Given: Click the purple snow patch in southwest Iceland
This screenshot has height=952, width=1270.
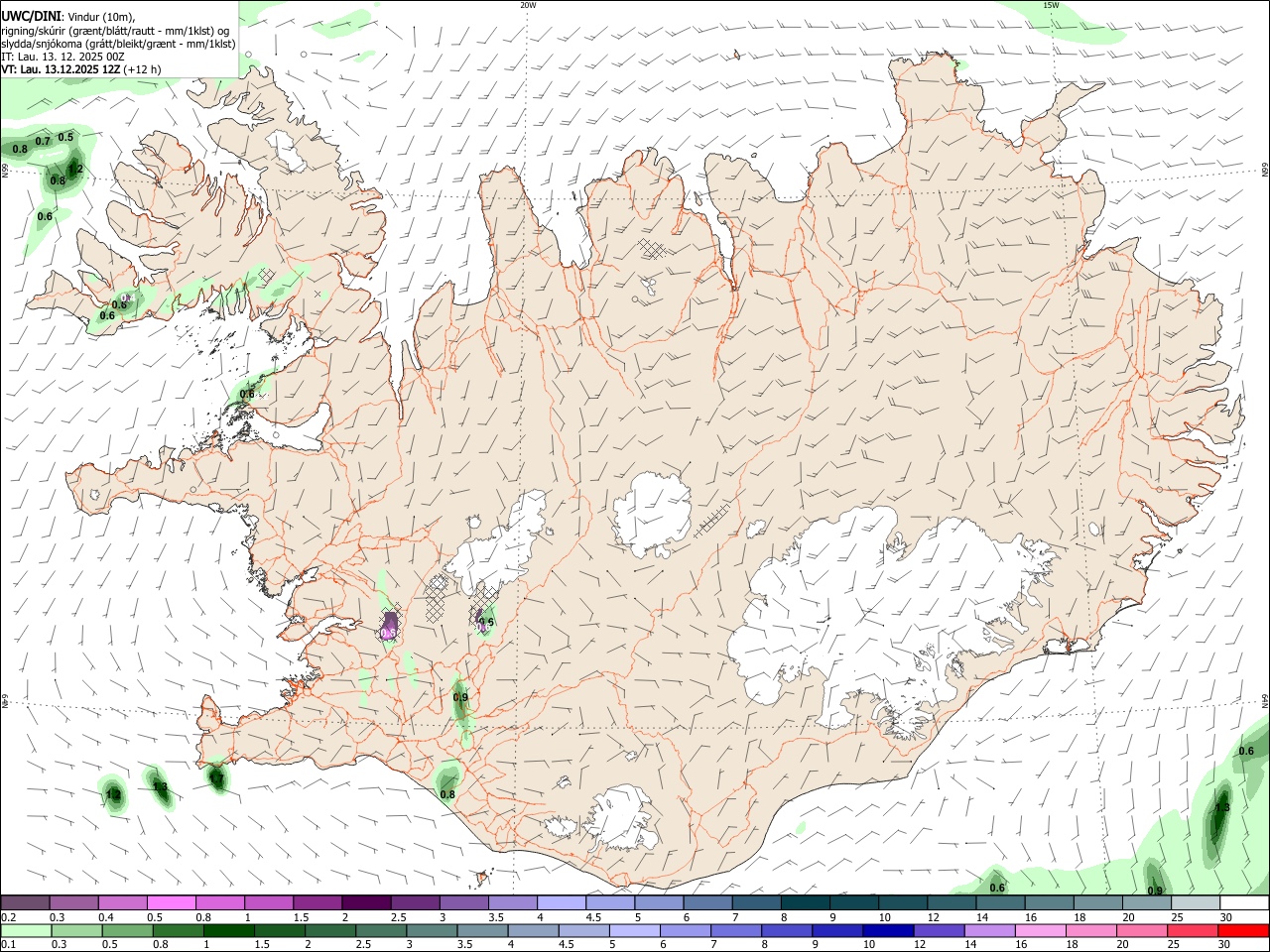Looking at the screenshot, I should coord(390,628).
